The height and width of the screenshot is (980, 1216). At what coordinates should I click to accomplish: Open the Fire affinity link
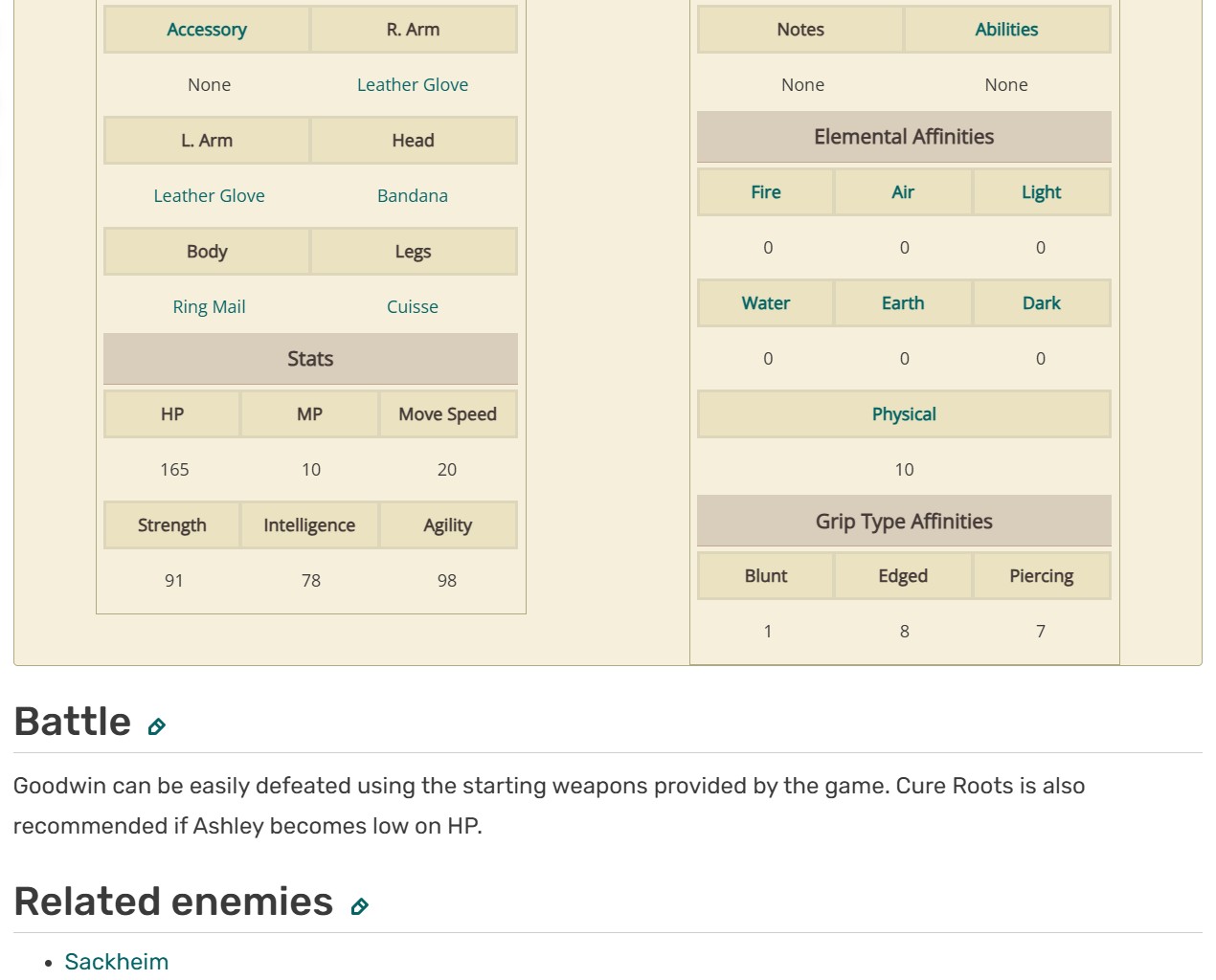(766, 192)
